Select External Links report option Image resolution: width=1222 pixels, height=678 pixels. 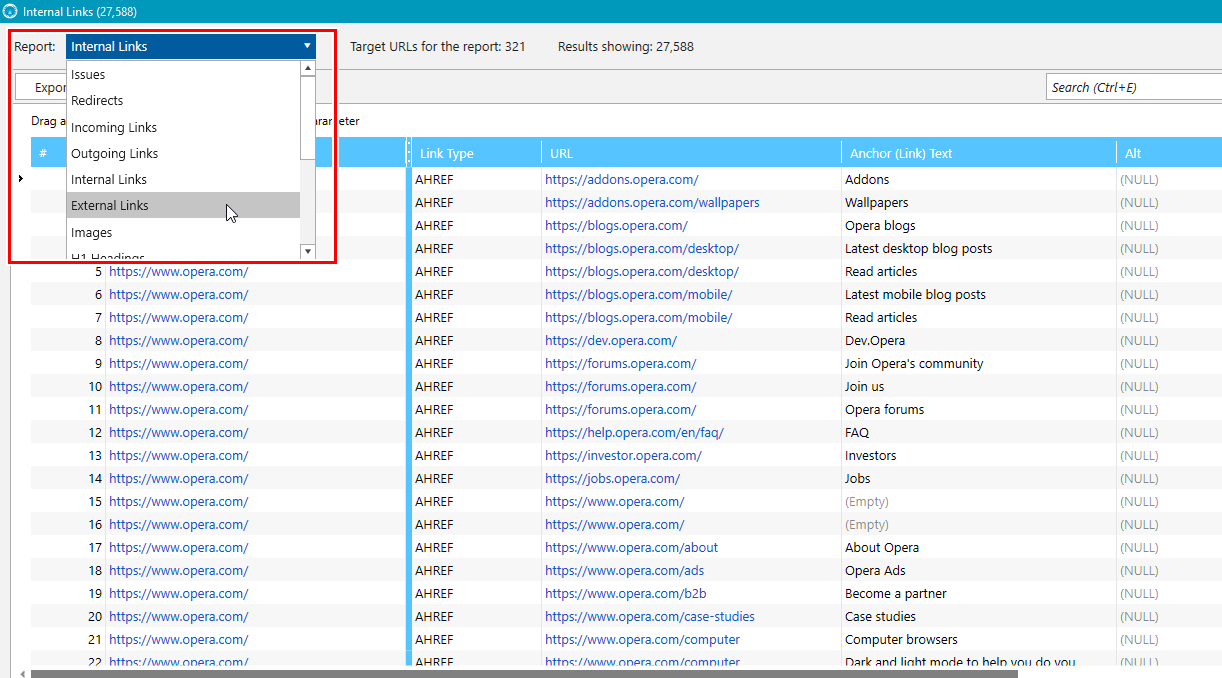[x=183, y=205]
